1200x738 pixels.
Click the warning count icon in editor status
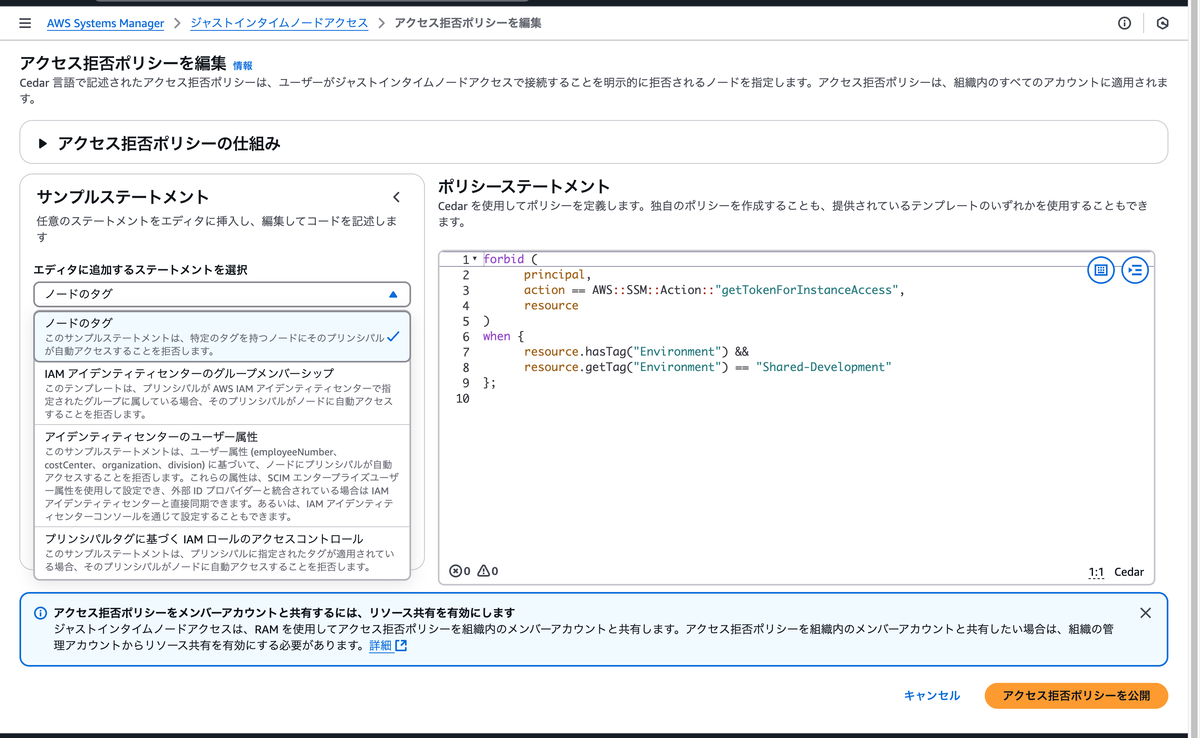point(484,571)
